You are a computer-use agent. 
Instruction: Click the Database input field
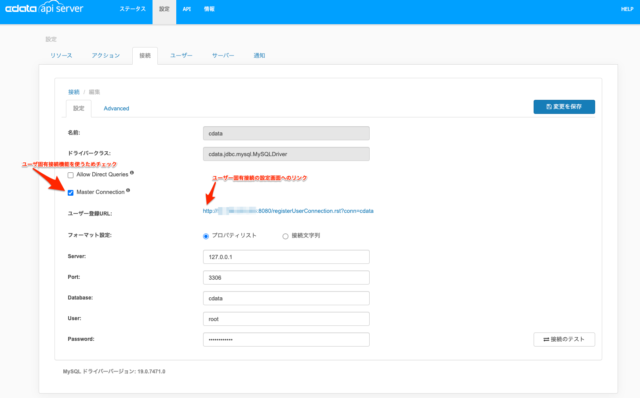(286, 298)
